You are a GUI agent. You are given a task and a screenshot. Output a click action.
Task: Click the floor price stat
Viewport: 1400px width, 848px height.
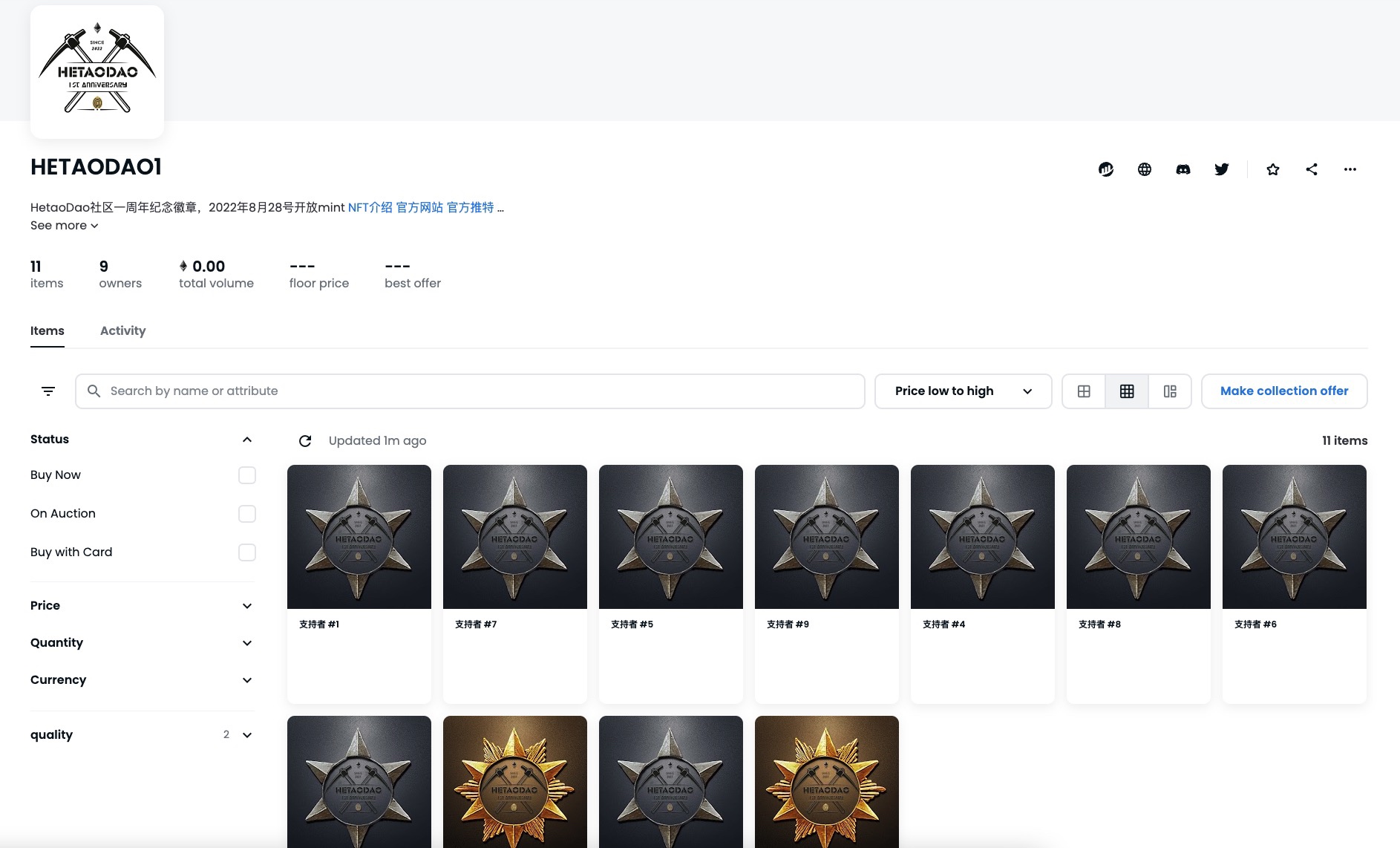[319, 274]
